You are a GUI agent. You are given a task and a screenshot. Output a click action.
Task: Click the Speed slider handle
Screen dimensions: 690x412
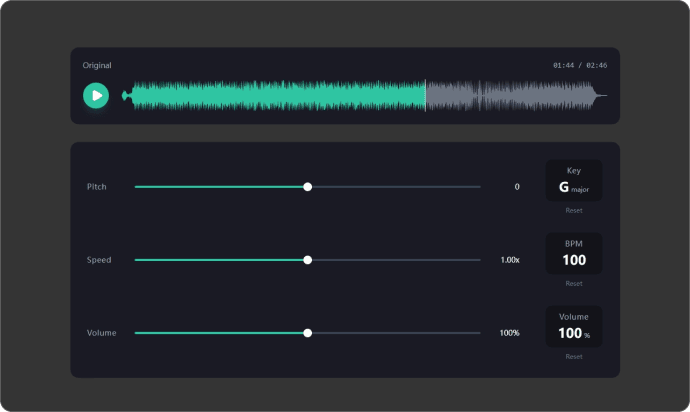tap(308, 260)
